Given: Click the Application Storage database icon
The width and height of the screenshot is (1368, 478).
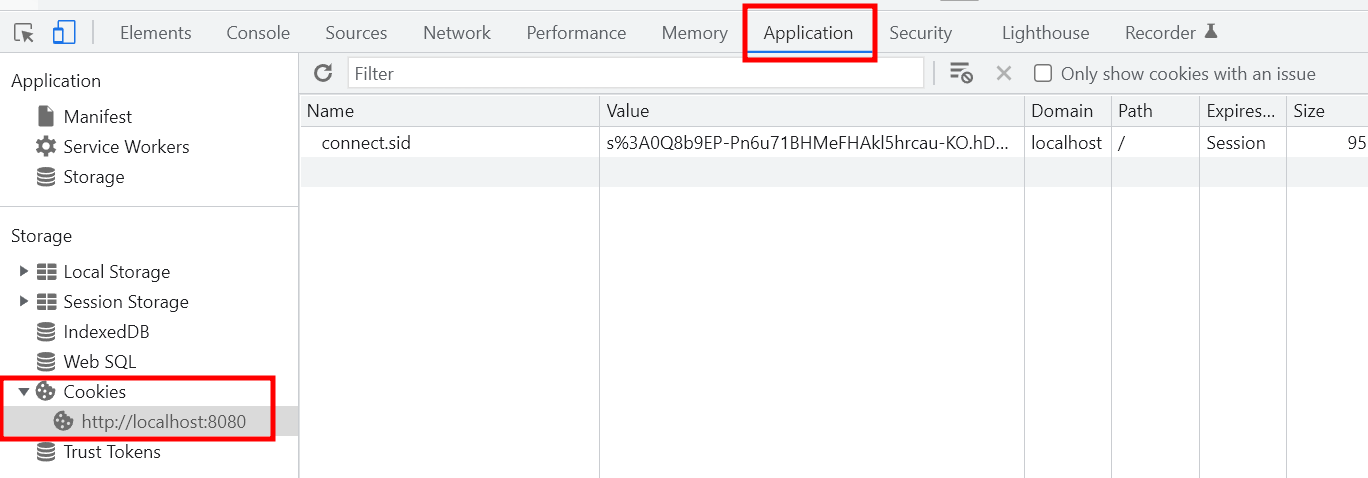Looking at the screenshot, I should [x=46, y=177].
